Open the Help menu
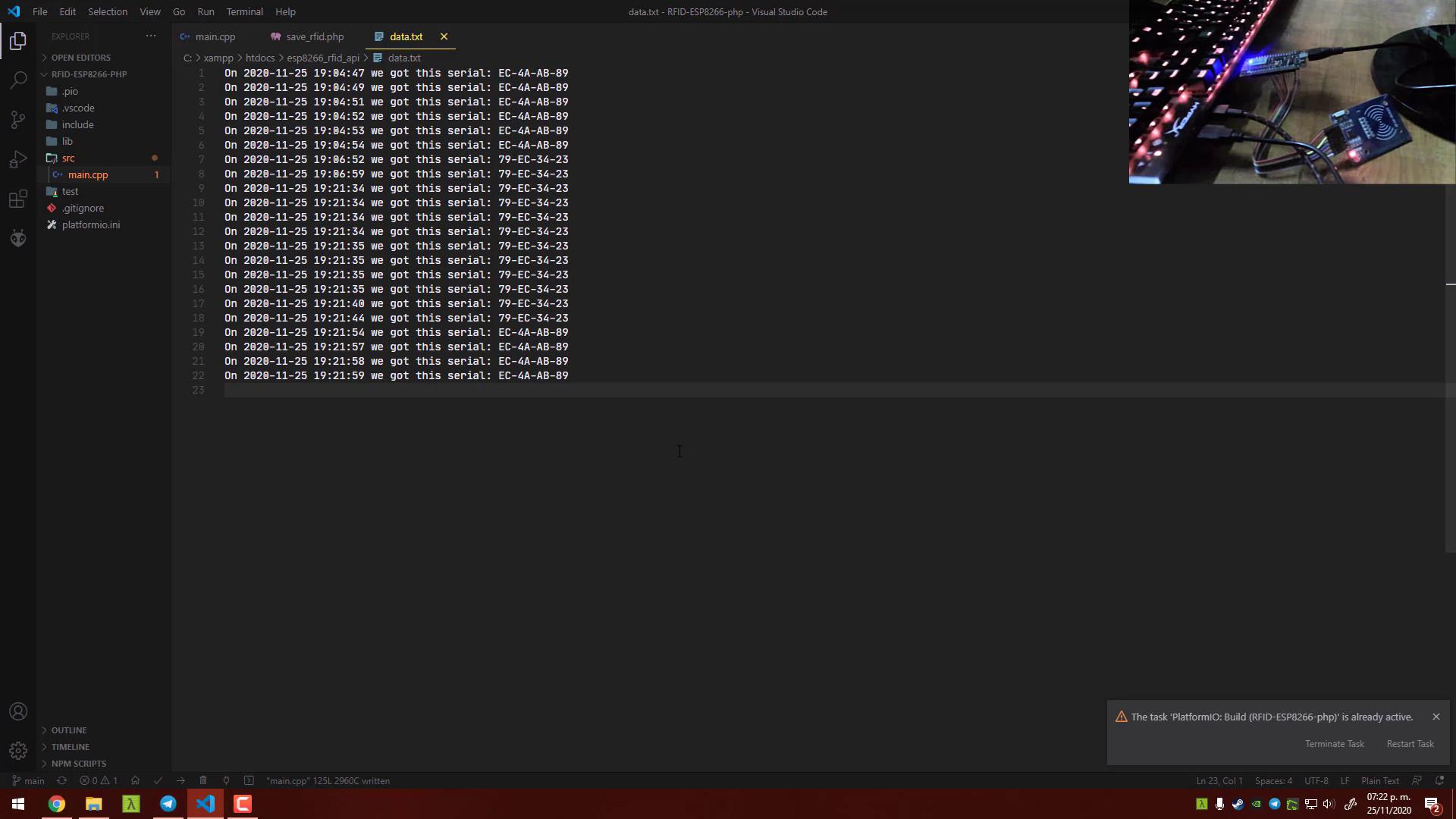This screenshot has width=1456, height=819. pos(286,11)
